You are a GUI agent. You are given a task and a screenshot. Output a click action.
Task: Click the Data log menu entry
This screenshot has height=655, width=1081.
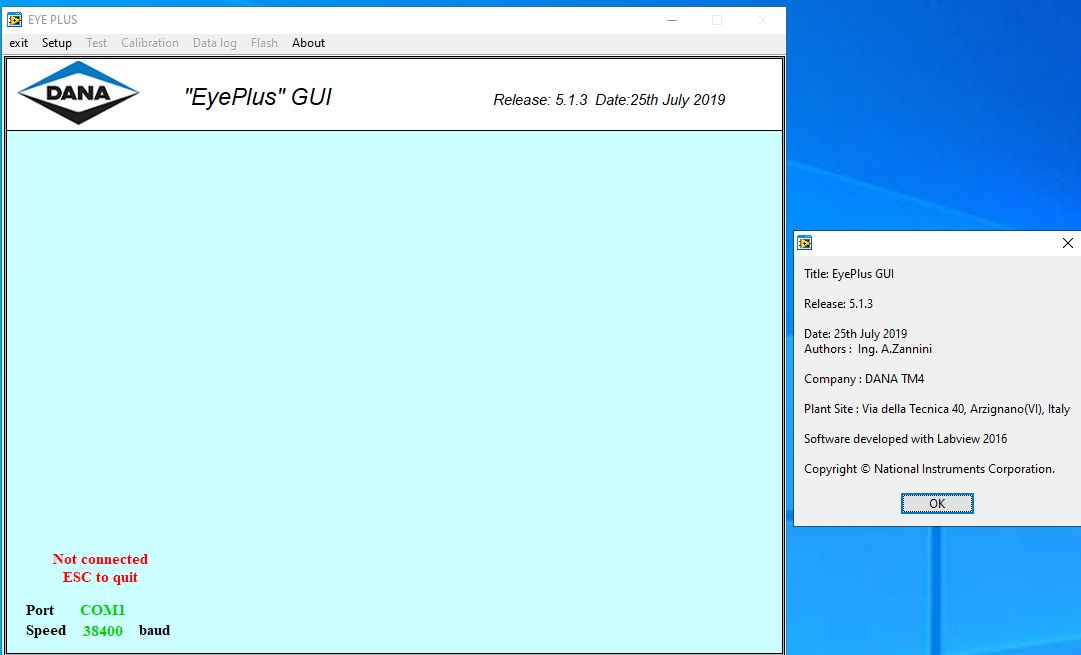(214, 43)
